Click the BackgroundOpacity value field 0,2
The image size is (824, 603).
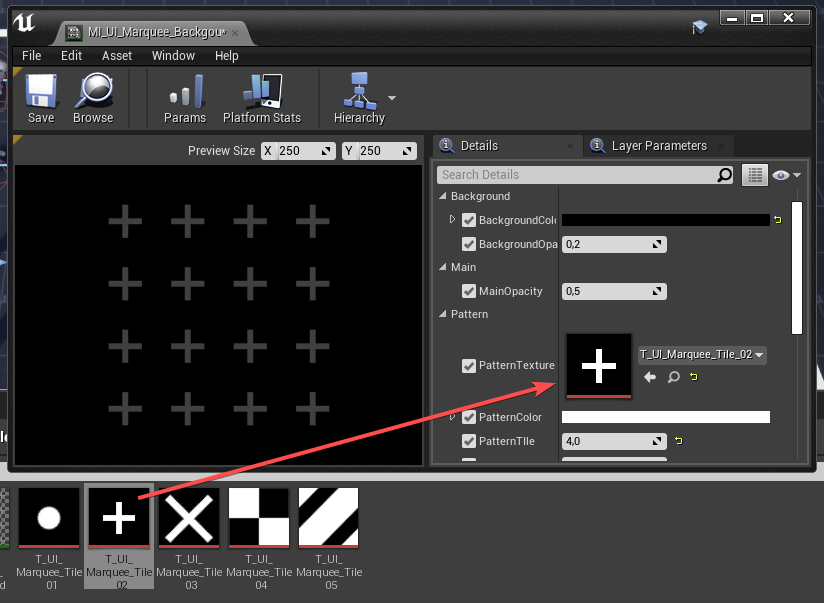[x=614, y=244]
